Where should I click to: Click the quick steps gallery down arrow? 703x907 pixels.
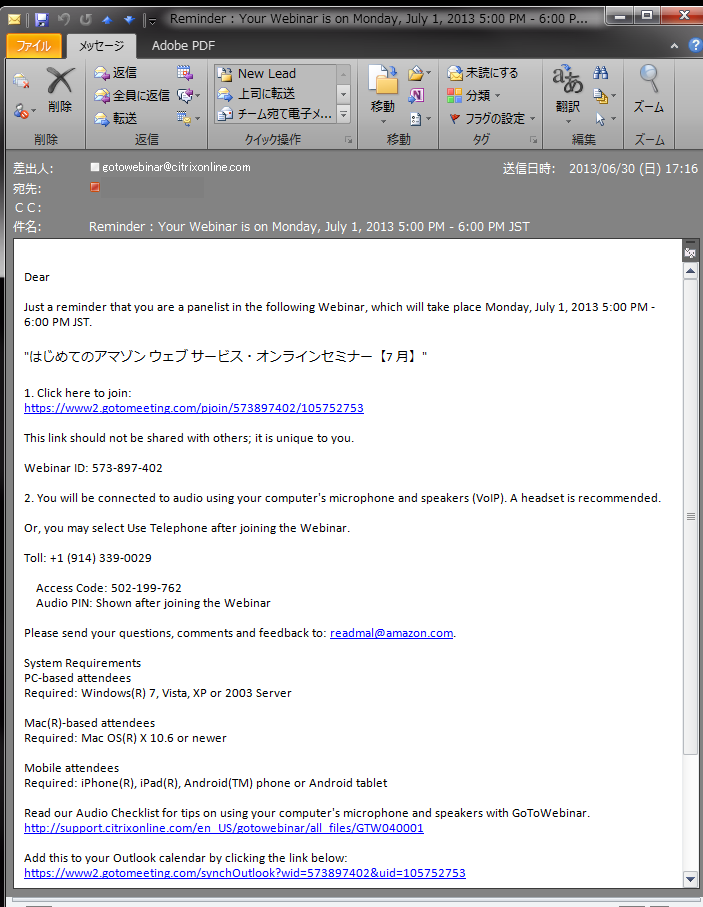coord(343,94)
